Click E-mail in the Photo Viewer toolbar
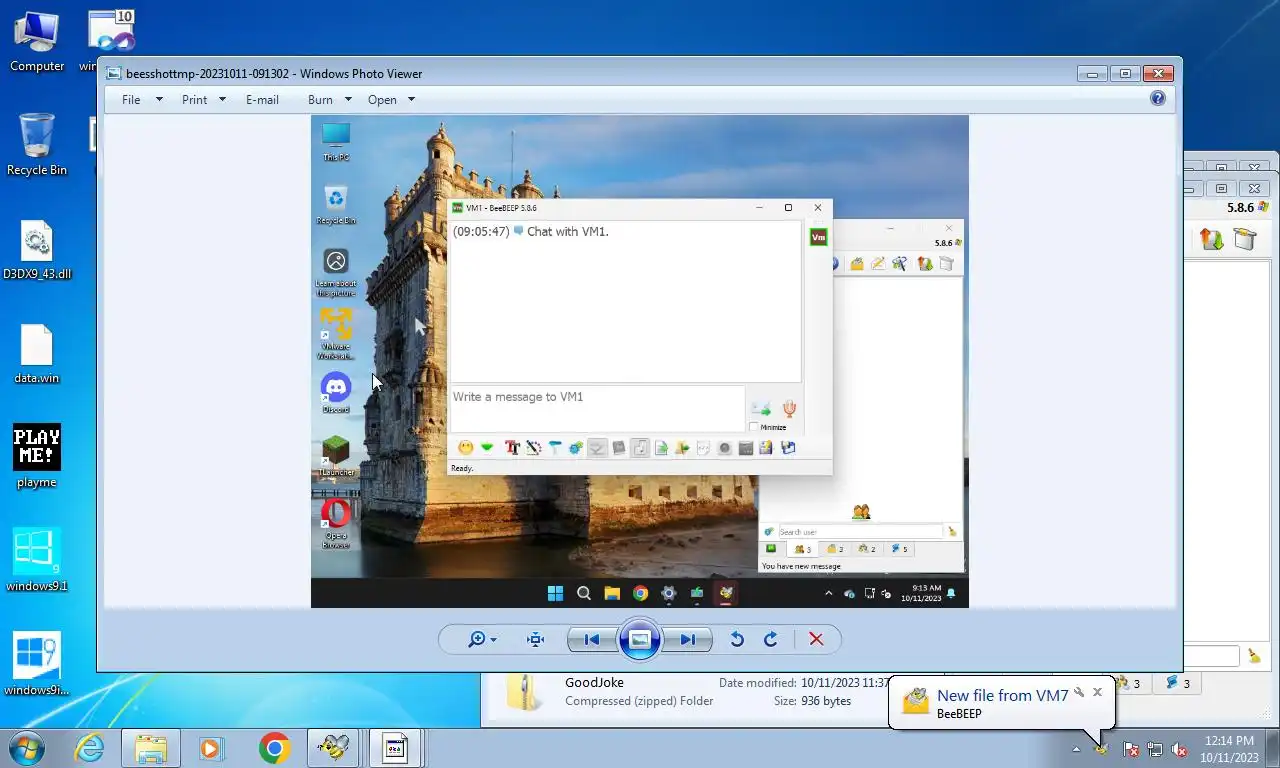Viewport: 1280px width, 768px height. tap(262, 99)
